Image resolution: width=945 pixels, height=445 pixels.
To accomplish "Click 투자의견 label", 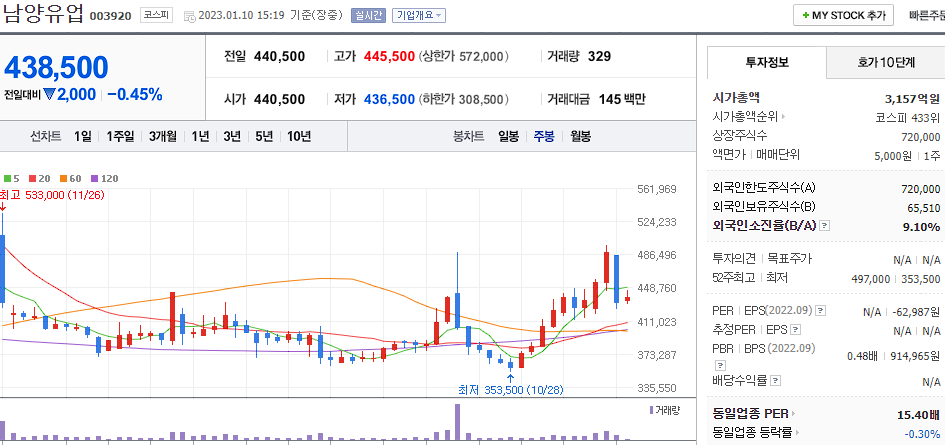I will pyautogui.click(x=734, y=259).
